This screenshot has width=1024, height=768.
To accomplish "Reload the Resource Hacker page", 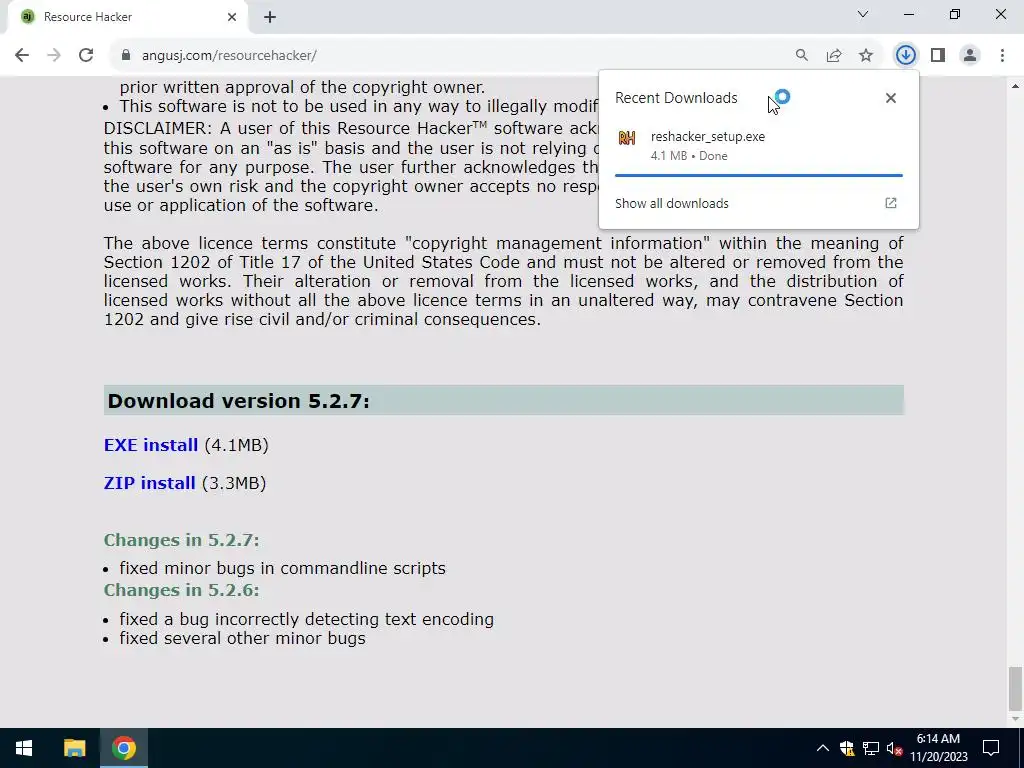I will pyautogui.click(x=86, y=56).
